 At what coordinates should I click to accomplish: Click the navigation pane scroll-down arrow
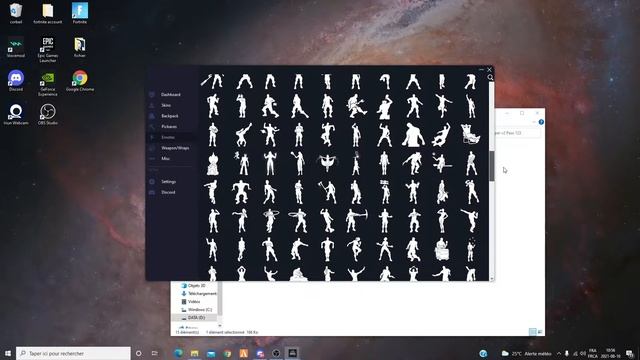coord(220,326)
